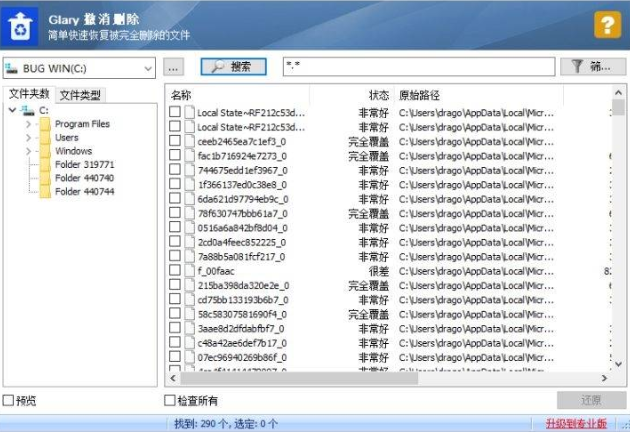The image size is (630, 434).
Task: Expand the Windows folder tree node
Action: [30, 151]
